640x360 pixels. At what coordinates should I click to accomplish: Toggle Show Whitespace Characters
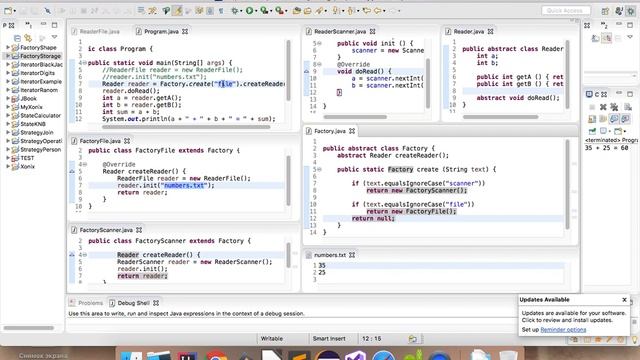pyautogui.click(x=221, y=11)
